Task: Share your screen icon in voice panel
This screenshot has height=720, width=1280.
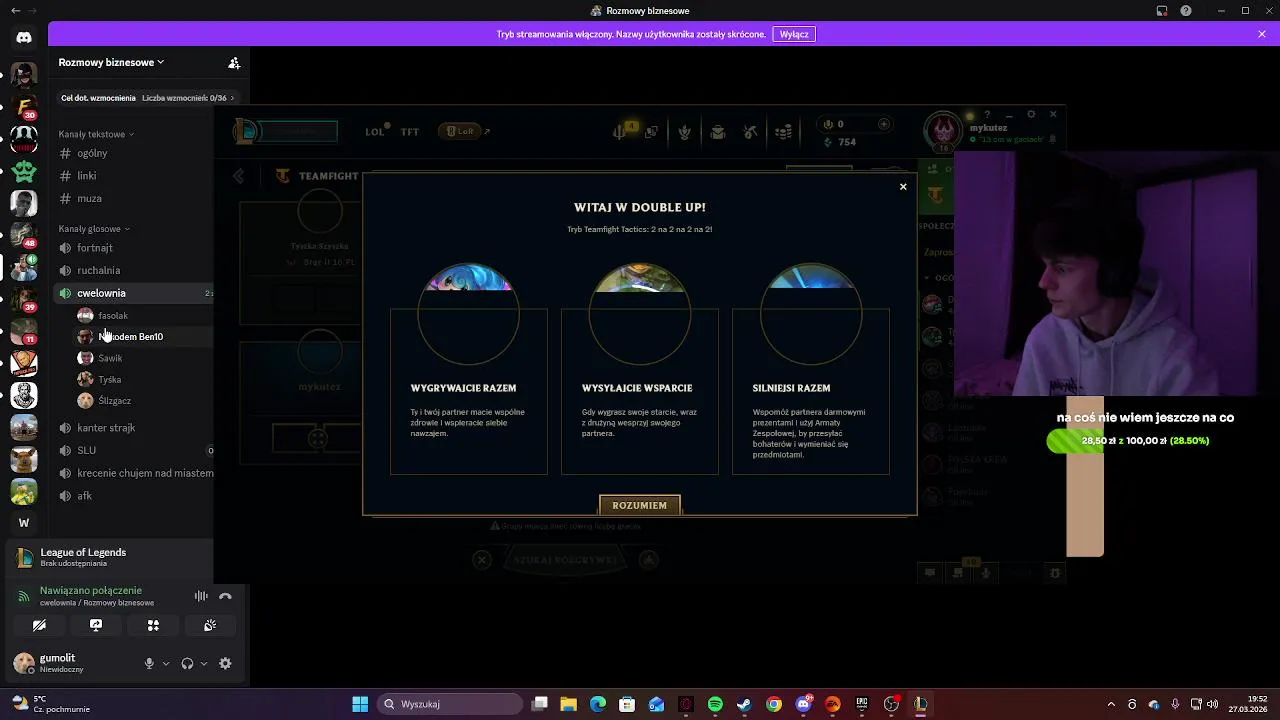Action: click(96, 625)
